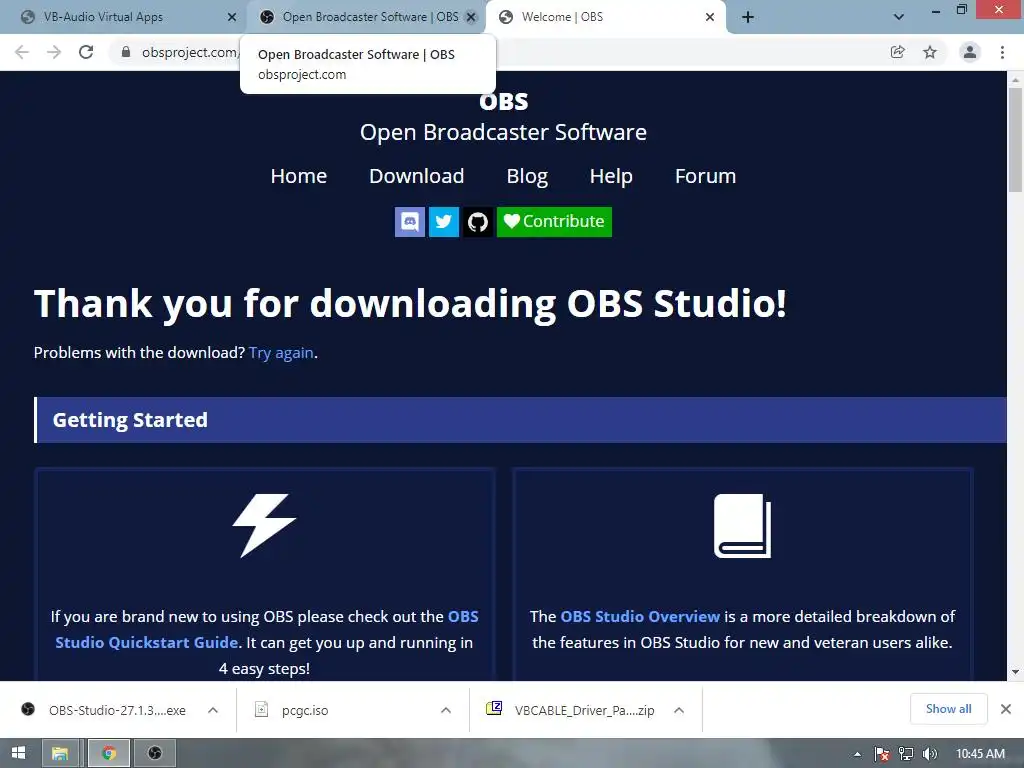Open the Twitter icon link
The image size is (1024, 768).
click(x=443, y=222)
